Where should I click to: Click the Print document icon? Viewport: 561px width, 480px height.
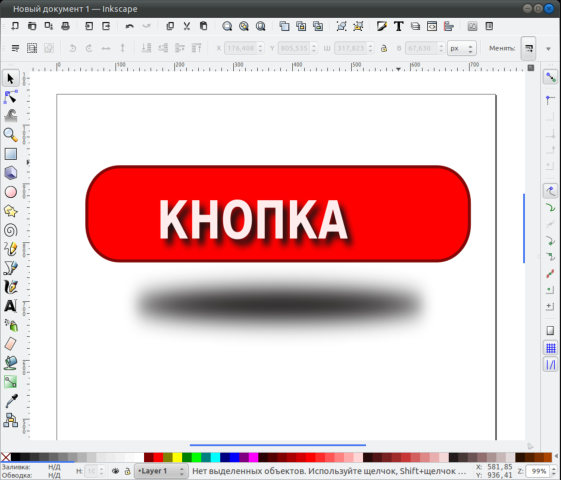click(x=65, y=26)
